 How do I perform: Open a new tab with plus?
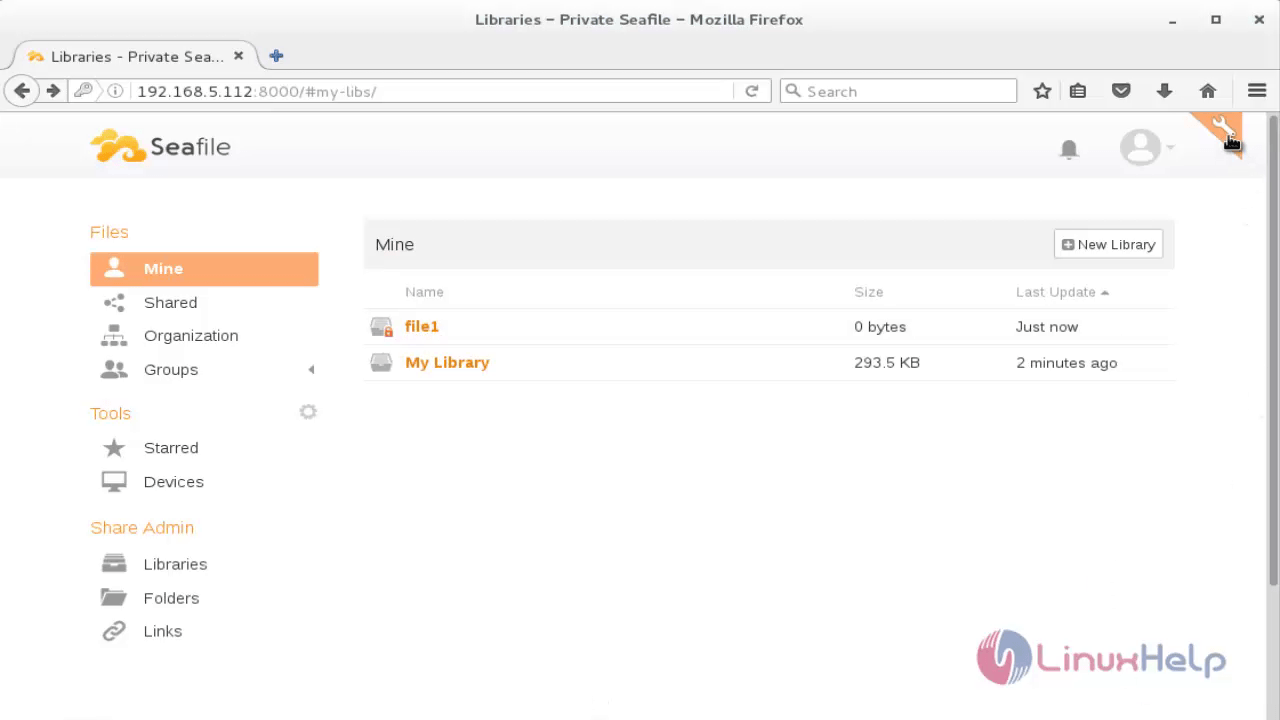[x=276, y=56]
